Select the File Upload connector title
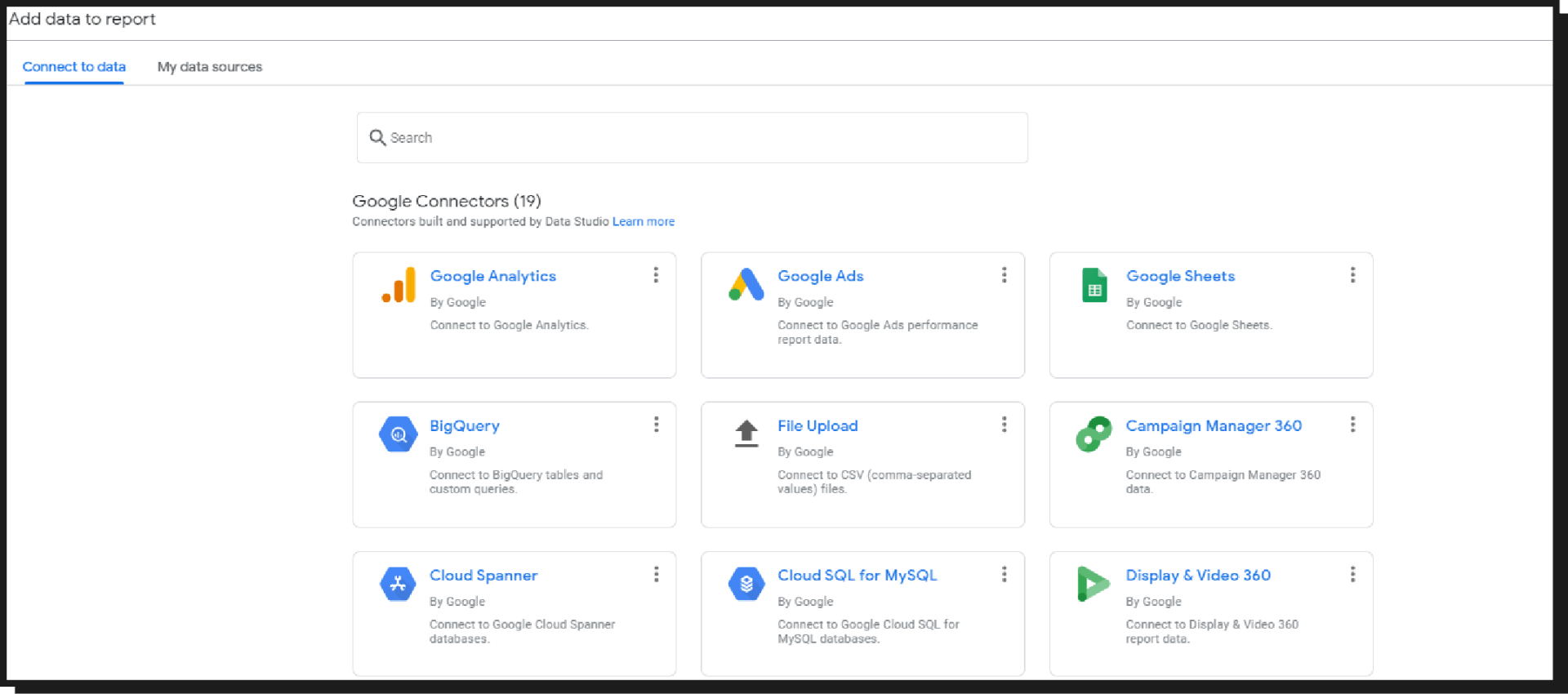This screenshot has width=1568, height=694. click(x=817, y=425)
